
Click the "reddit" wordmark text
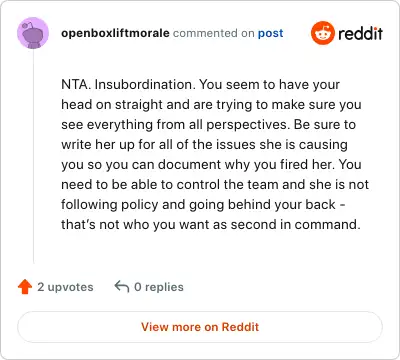click(x=360, y=33)
